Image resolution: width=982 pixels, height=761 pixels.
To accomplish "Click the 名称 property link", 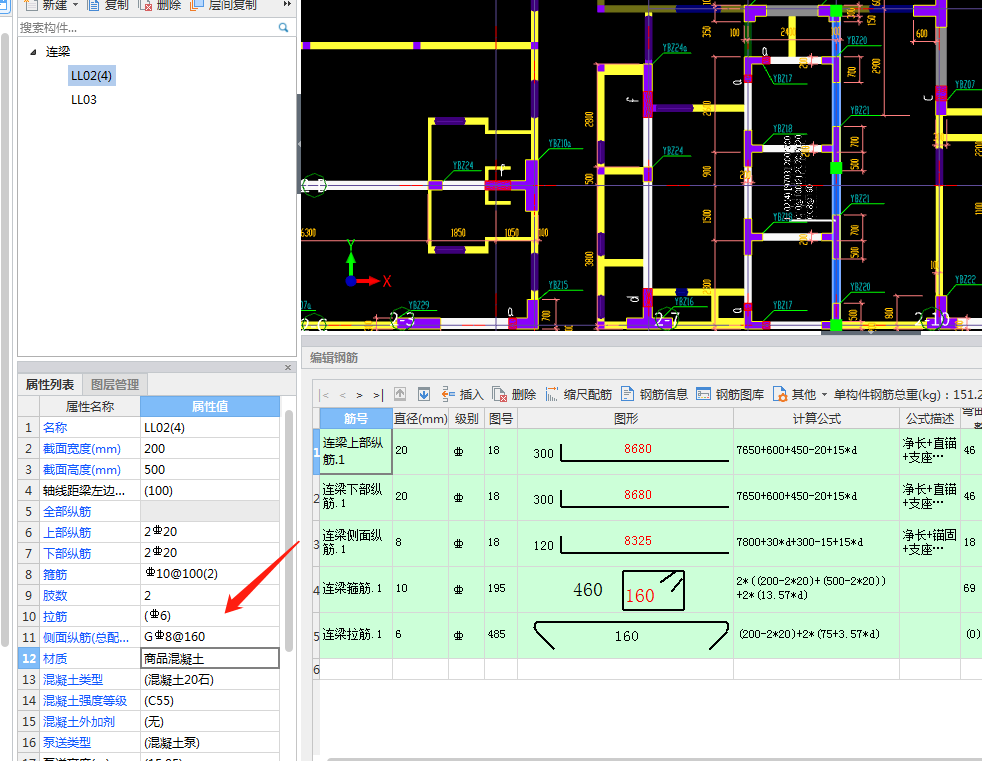I will pyautogui.click(x=55, y=428).
